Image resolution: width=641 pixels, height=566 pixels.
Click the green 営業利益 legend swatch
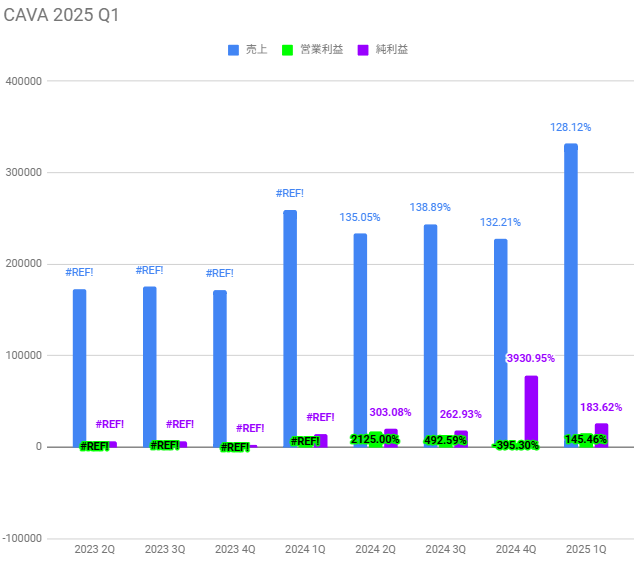[287, 50]
